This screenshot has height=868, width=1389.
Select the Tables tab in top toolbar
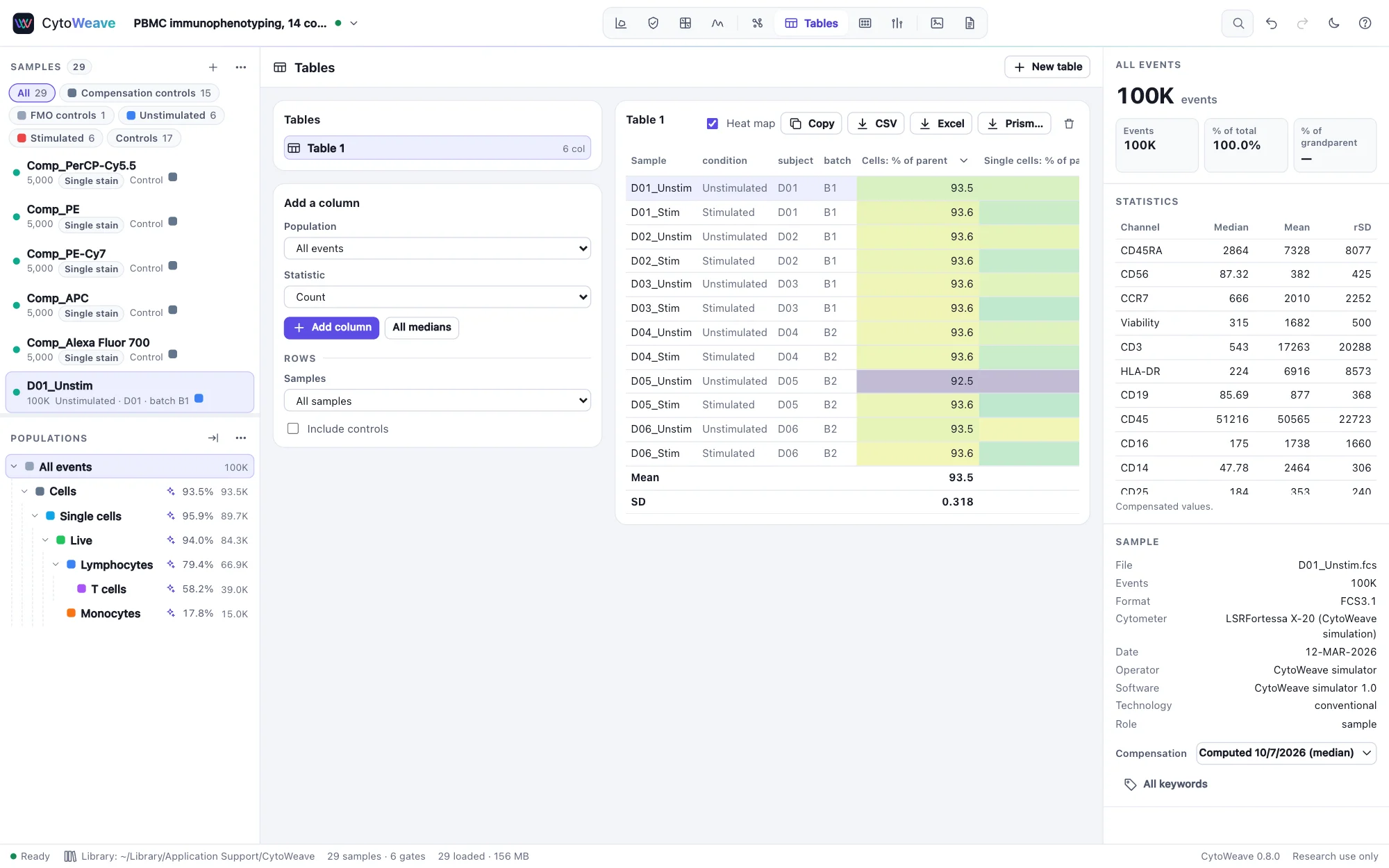811,23
